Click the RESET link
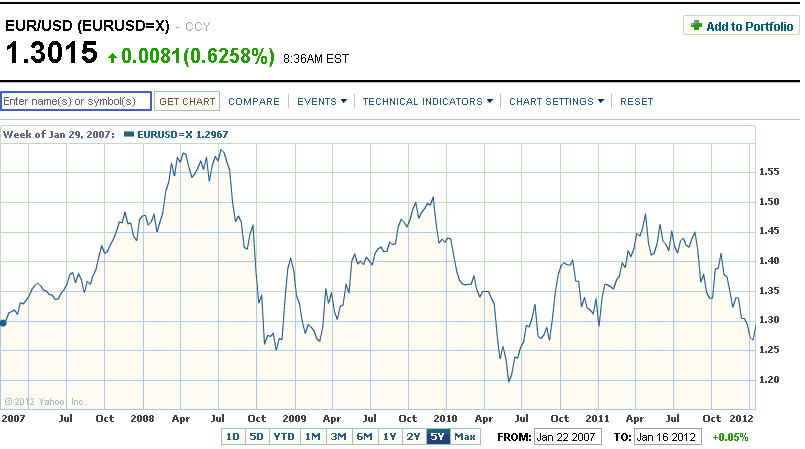The width and height of the screenshot is (805, 449). tap(637, 102)
